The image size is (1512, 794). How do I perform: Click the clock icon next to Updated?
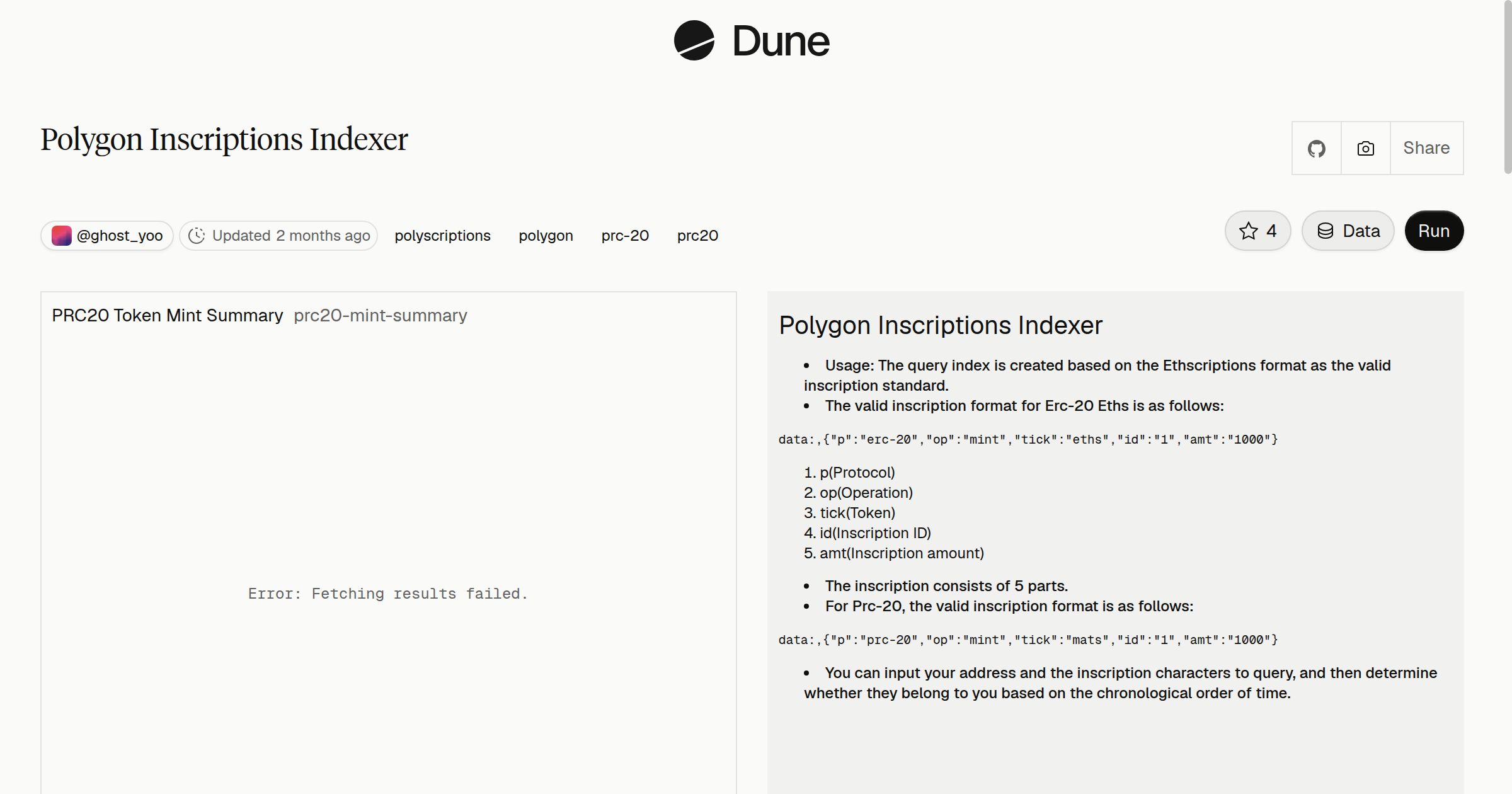pyautogui.click(x=197, y=236)
